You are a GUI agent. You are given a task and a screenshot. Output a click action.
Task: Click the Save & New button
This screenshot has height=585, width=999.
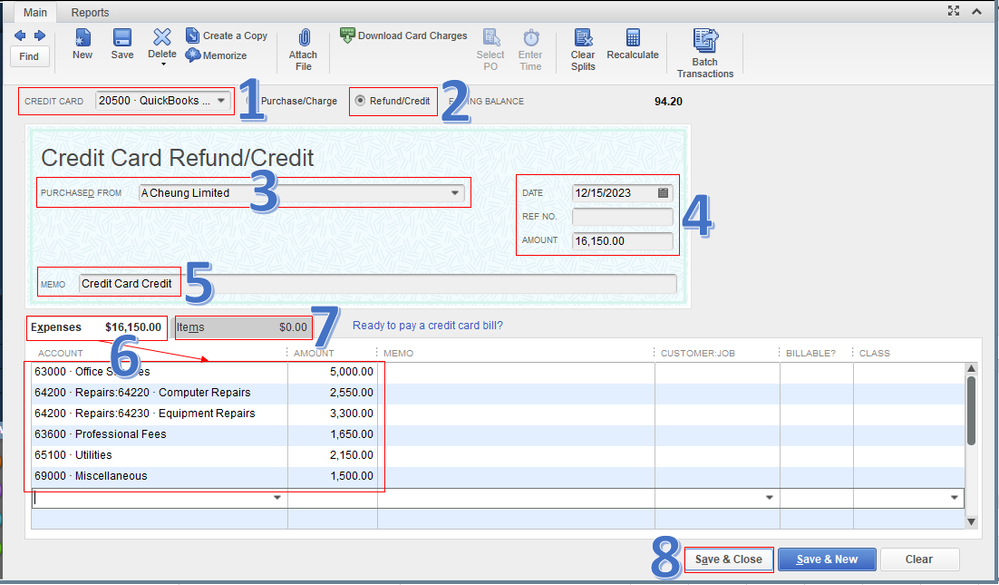[x=827, y=560]
